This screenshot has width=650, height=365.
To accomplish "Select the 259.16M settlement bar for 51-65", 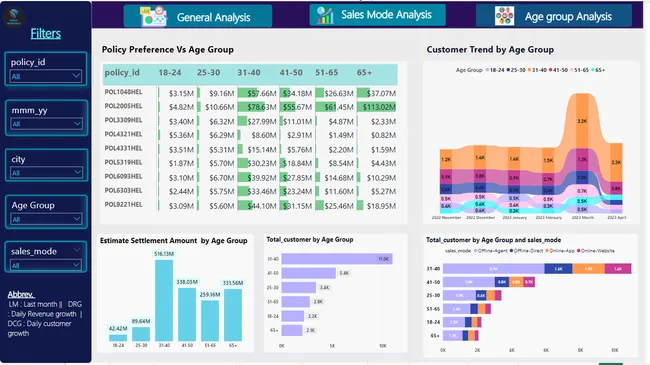I will (210, 321).
